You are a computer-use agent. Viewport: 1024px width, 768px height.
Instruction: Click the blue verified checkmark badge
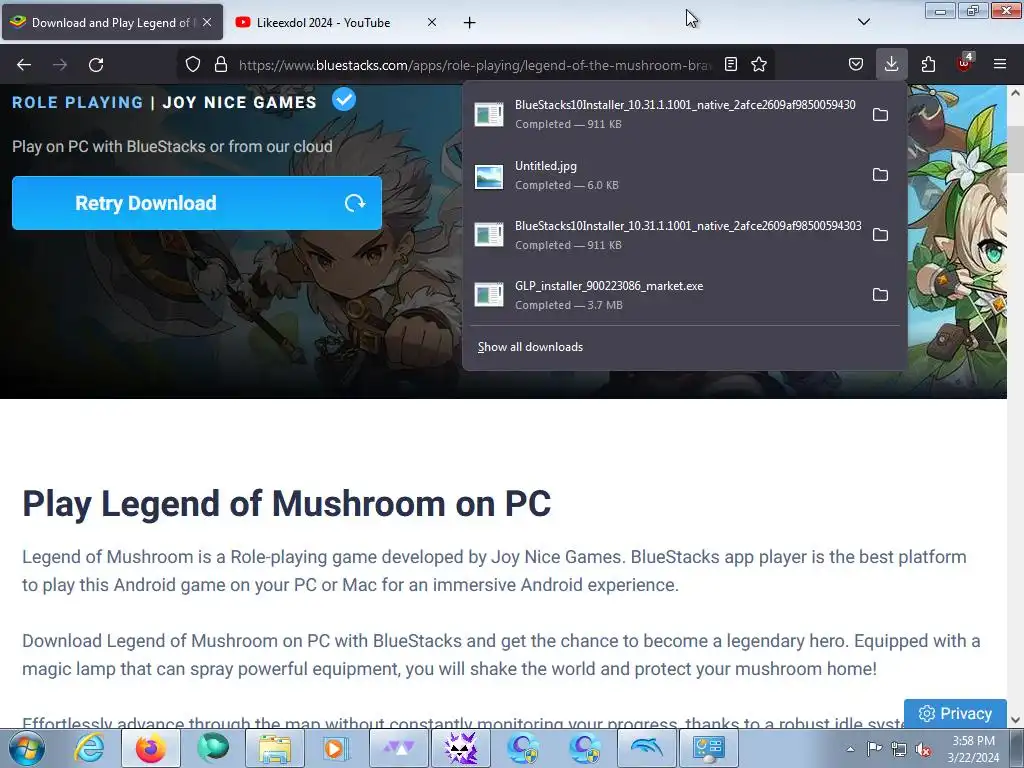click(344, 100)
